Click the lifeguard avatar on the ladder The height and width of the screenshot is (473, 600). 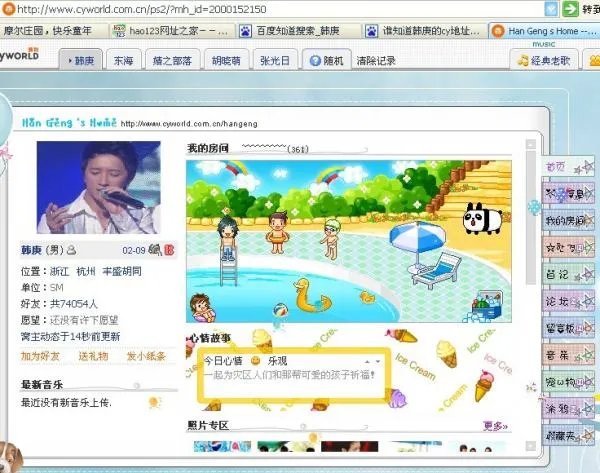[230, 238]
